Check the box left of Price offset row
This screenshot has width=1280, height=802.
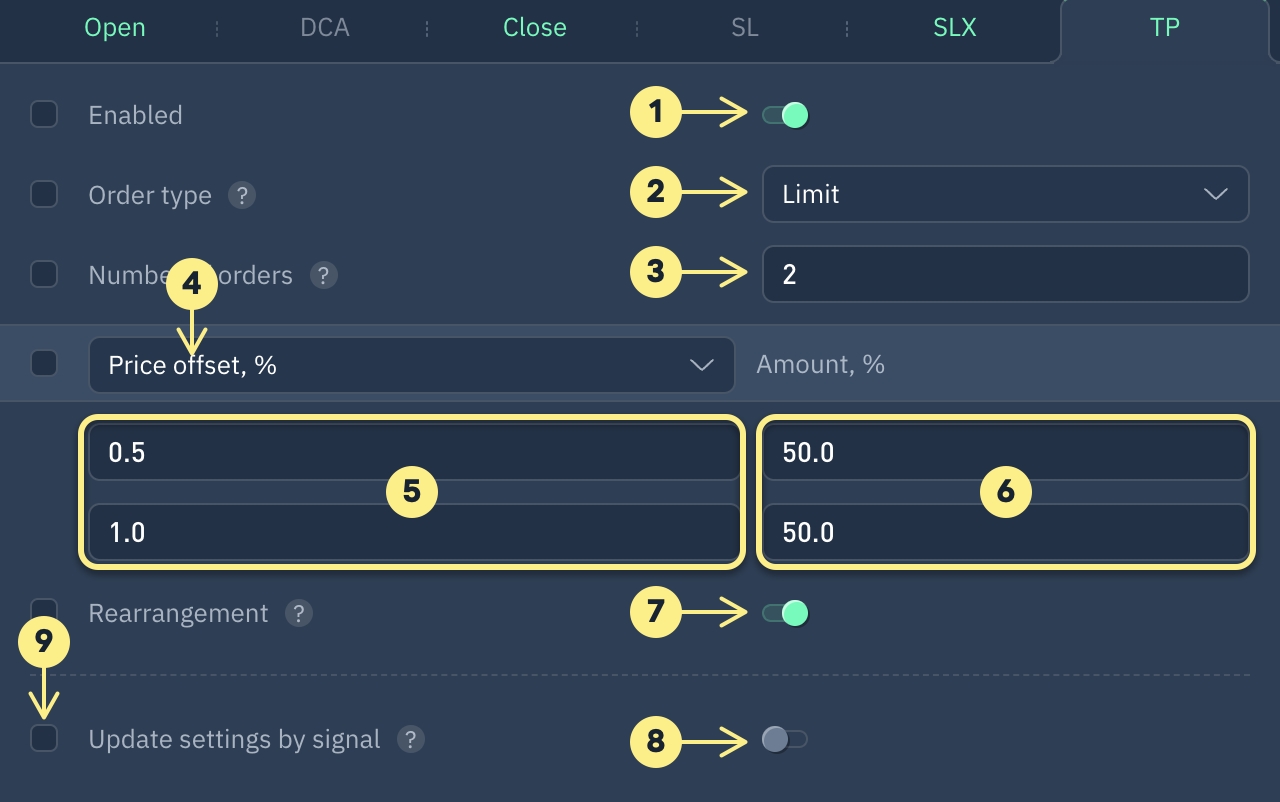(x=44, y=363)
